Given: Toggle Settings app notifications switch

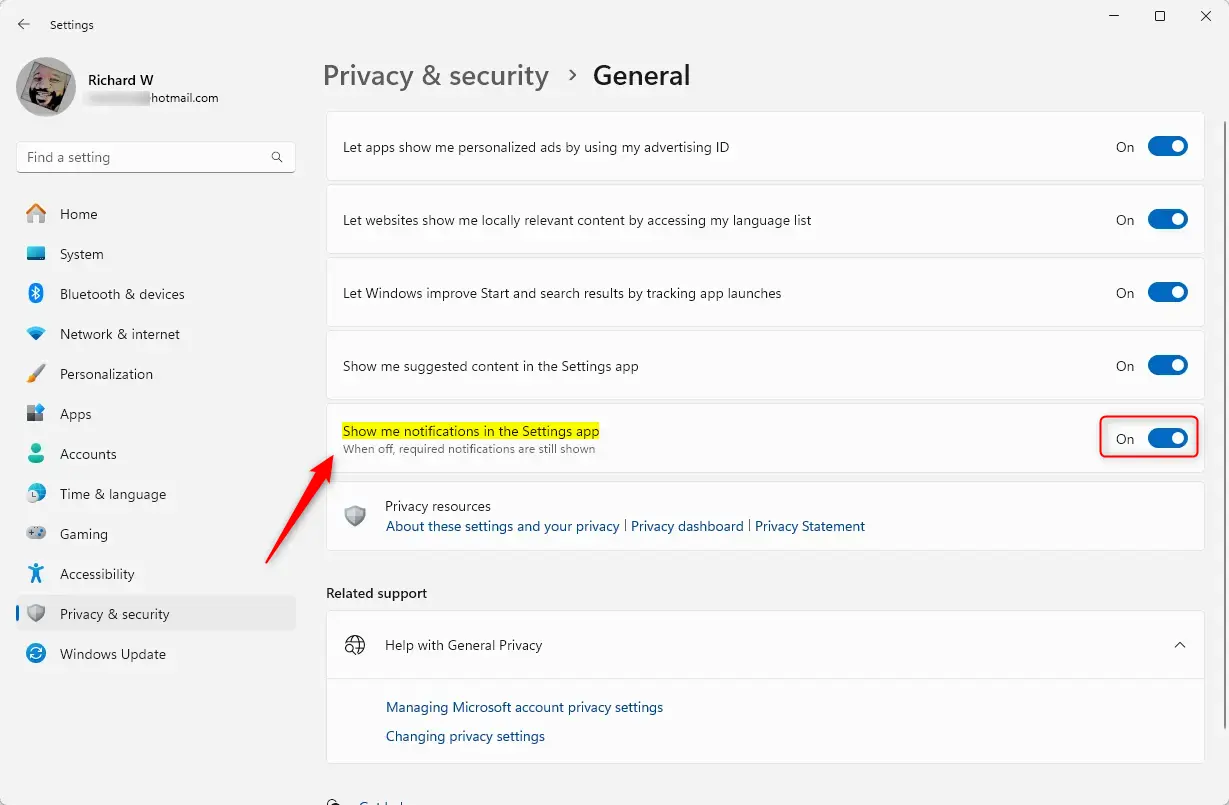Looking at the screenshot, I should tap(1167, 438).
